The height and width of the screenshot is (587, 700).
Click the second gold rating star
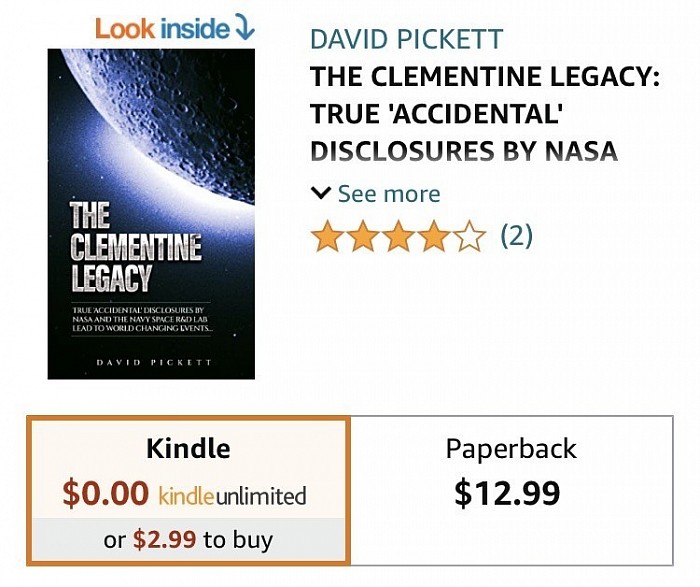tap(363, 236)
